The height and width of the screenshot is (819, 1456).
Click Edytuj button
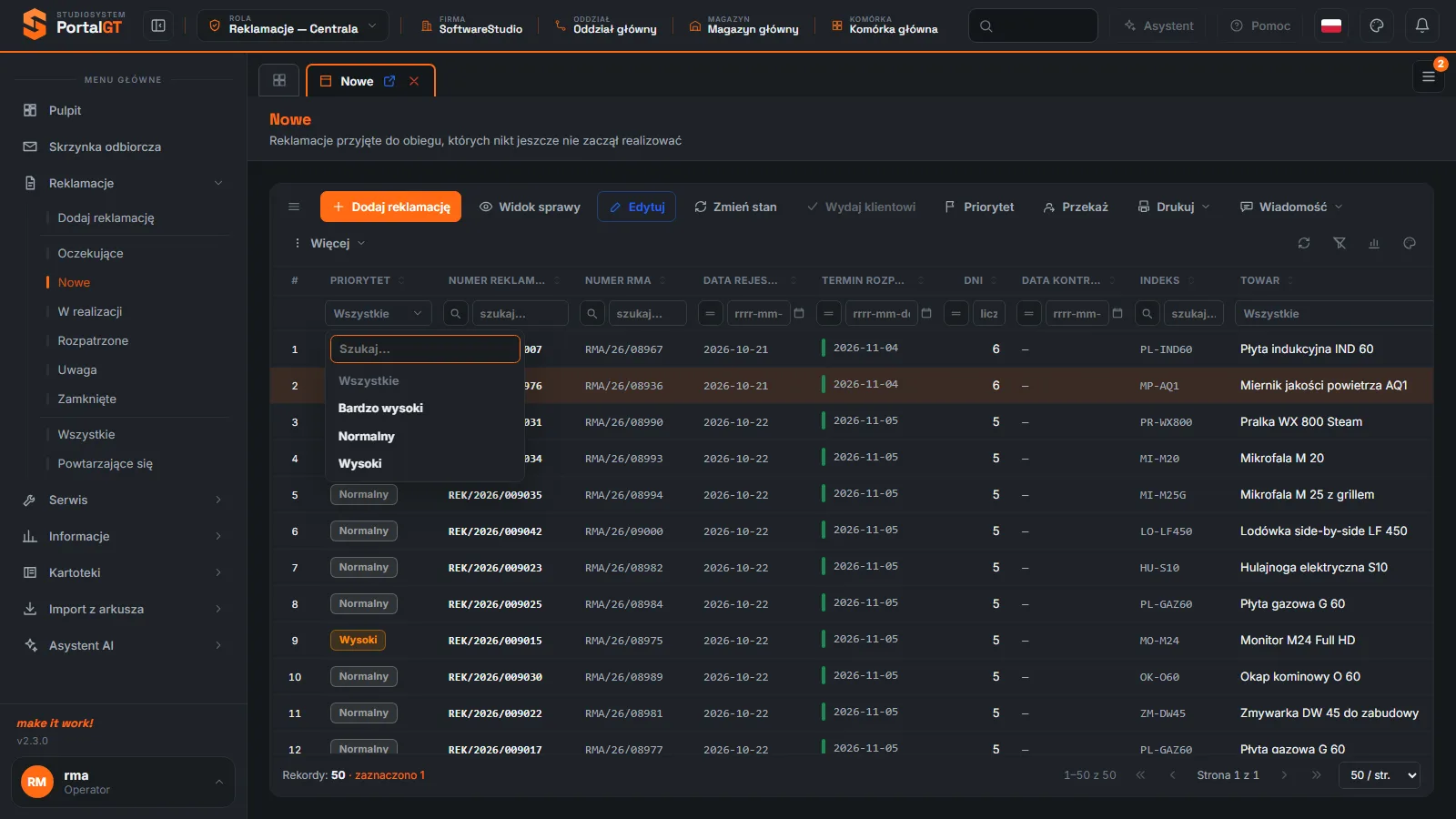636,207
